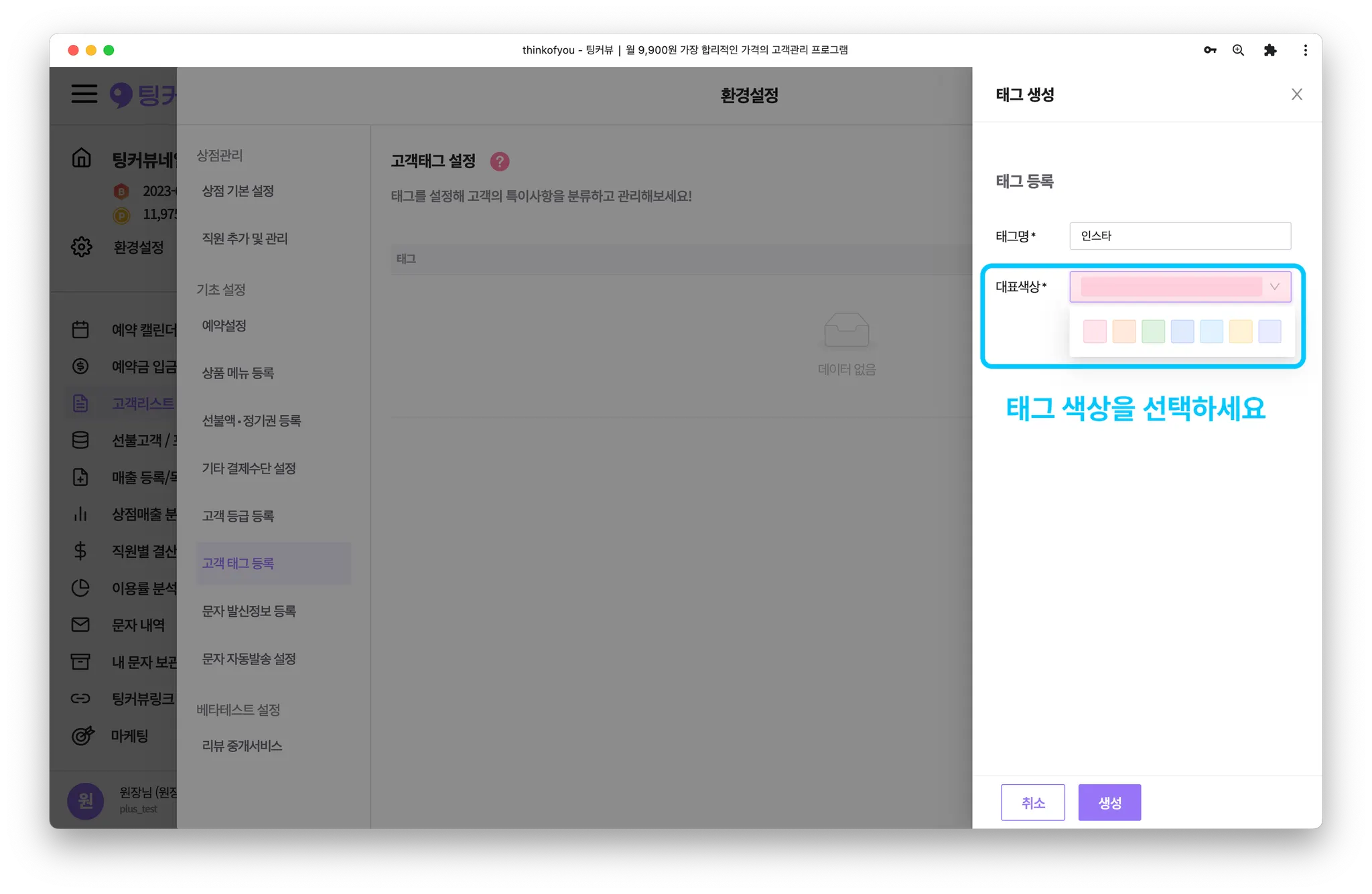The width and height of the screenshot is (1372, 894).
Task: Click the red question mark help icon
Action: point(500,161)
